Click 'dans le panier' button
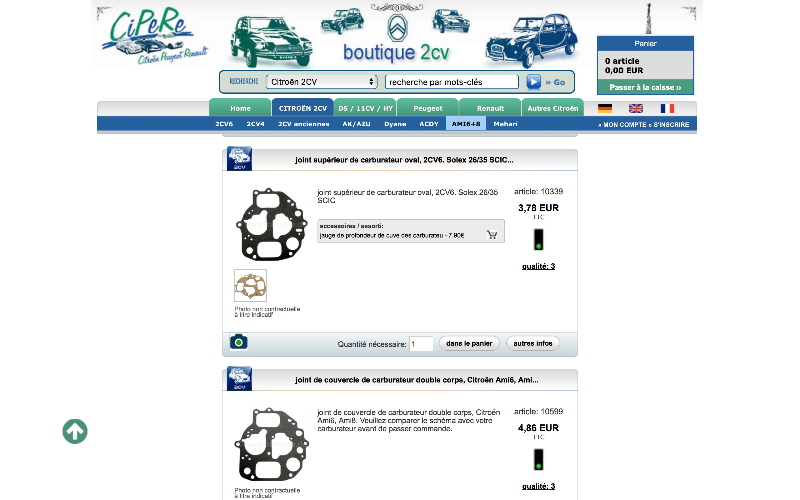Screen dimensions: 800x500 point(469,344)
